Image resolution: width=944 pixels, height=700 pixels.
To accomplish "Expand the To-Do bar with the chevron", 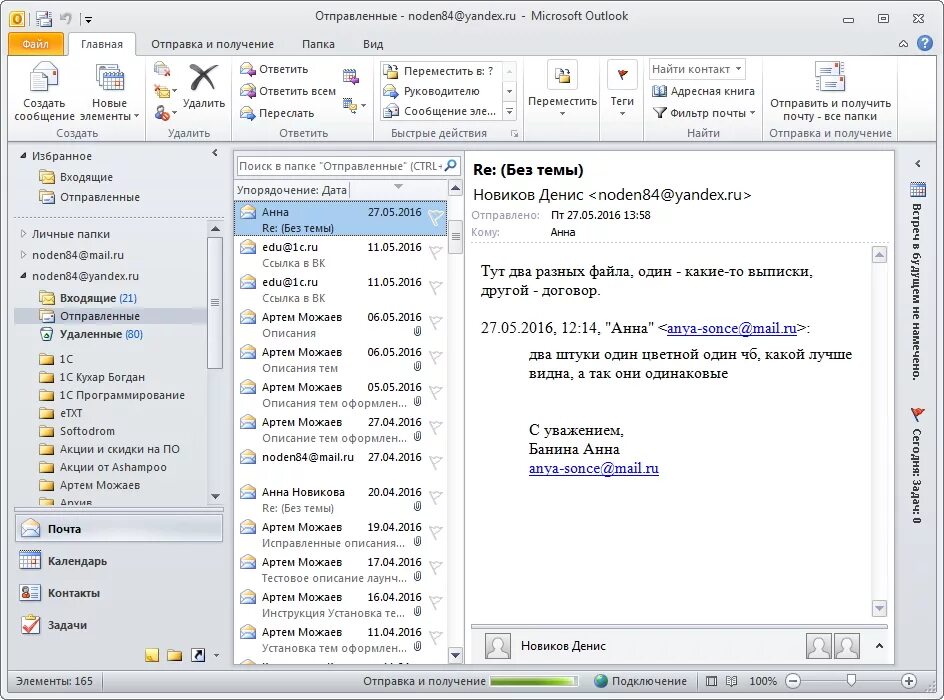I will point(918,163).
